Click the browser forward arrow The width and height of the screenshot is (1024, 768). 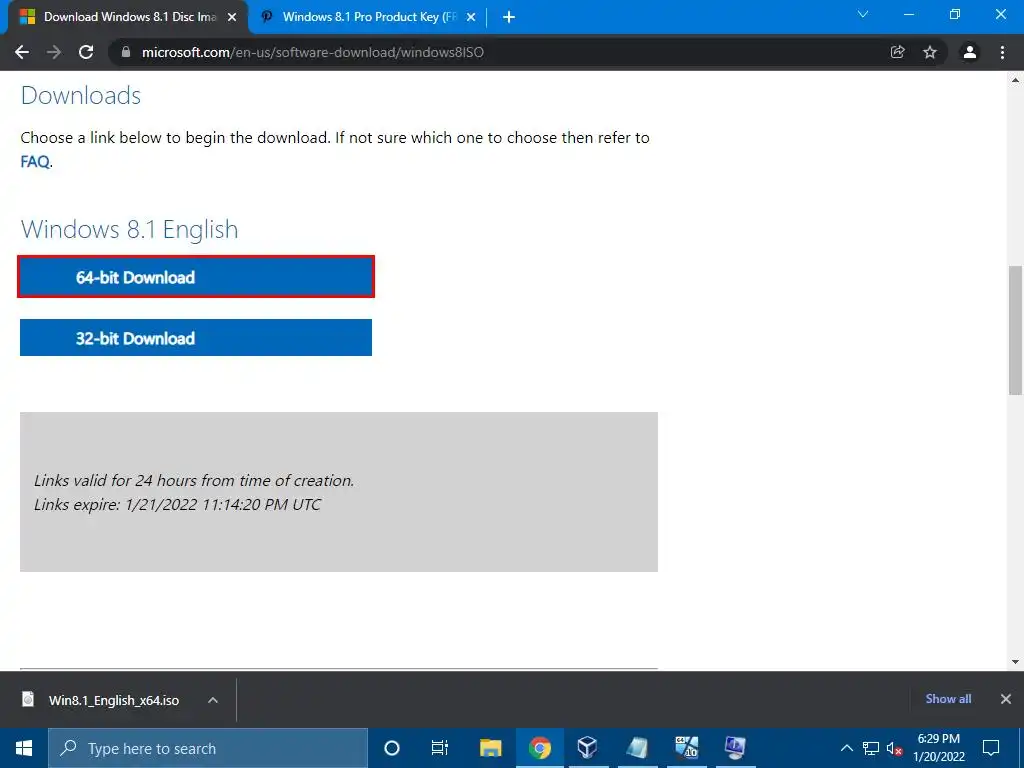(54, 52)
